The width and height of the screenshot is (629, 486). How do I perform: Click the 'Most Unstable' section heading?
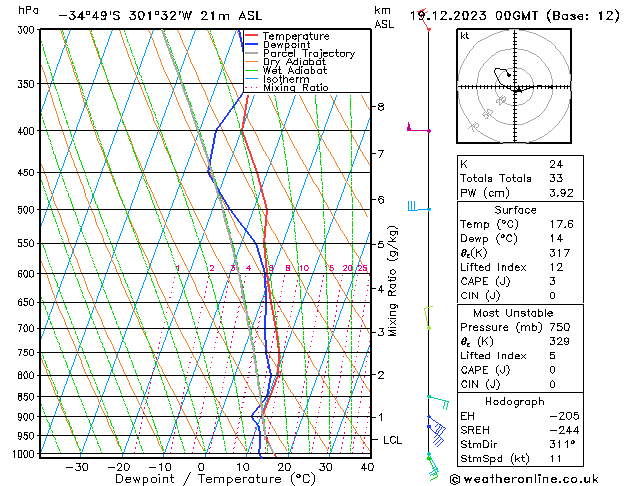point(513,313)
